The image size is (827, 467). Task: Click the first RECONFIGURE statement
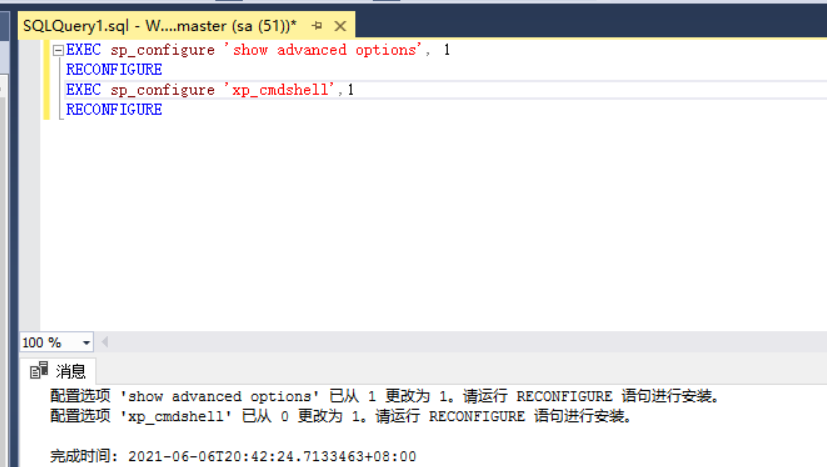pyautogui.click(x=114, y=70)
